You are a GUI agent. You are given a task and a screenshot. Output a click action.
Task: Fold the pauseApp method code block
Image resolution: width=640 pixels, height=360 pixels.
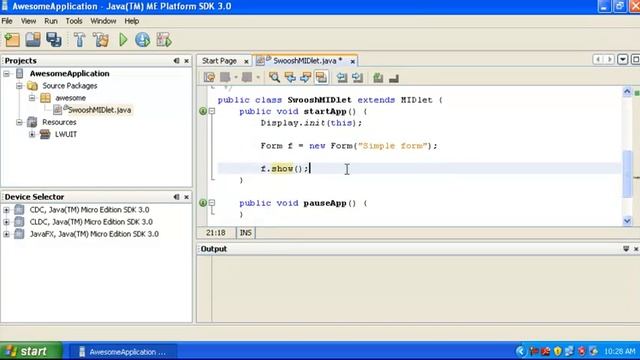tap(212, 202)
